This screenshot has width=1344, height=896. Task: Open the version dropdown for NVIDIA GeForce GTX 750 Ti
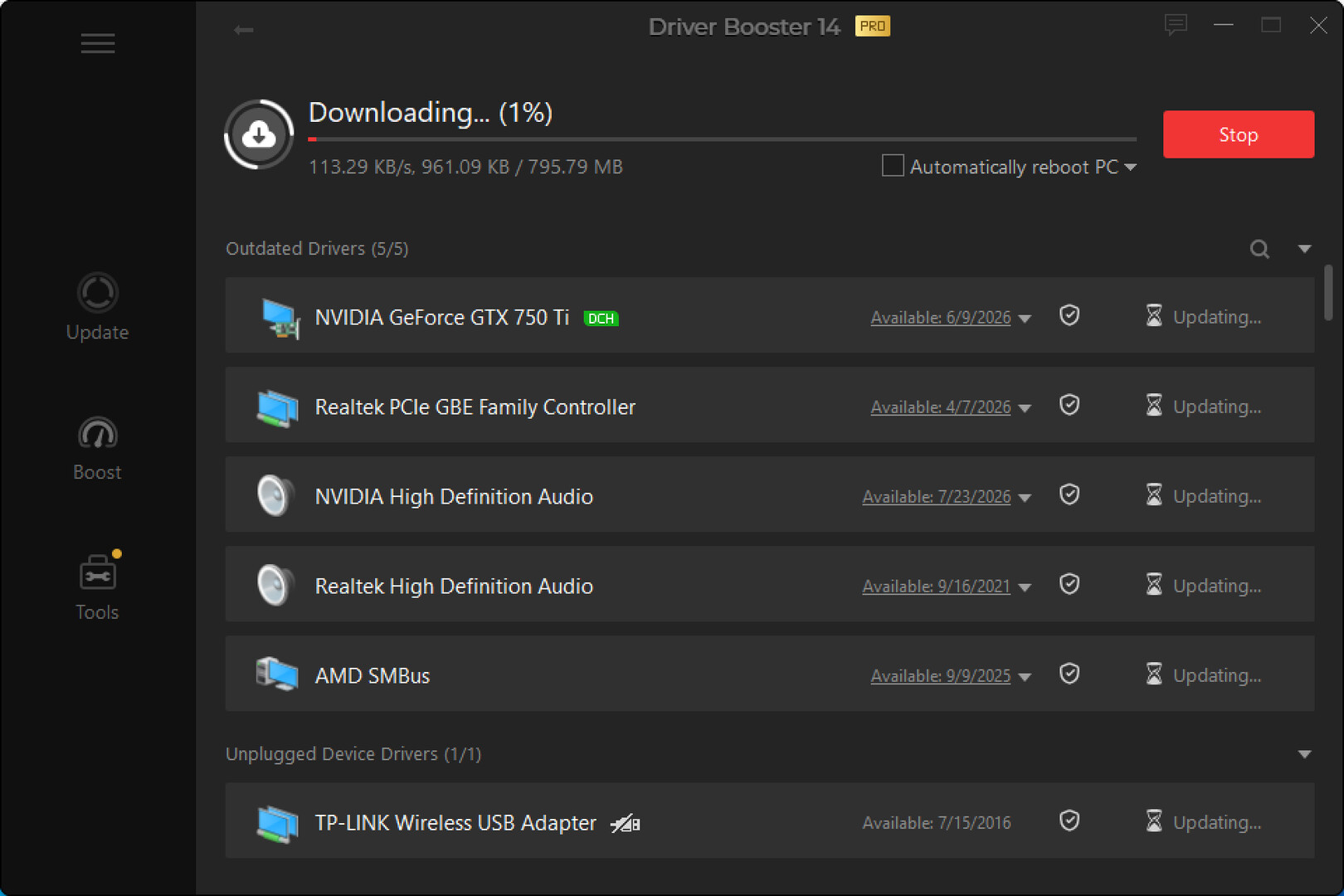(x=1025, y=319)
